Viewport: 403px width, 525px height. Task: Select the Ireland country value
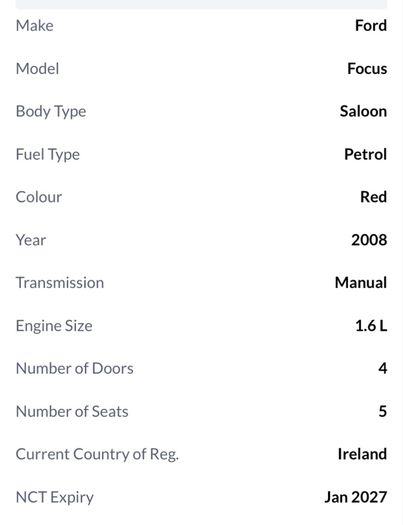(362, 454)
